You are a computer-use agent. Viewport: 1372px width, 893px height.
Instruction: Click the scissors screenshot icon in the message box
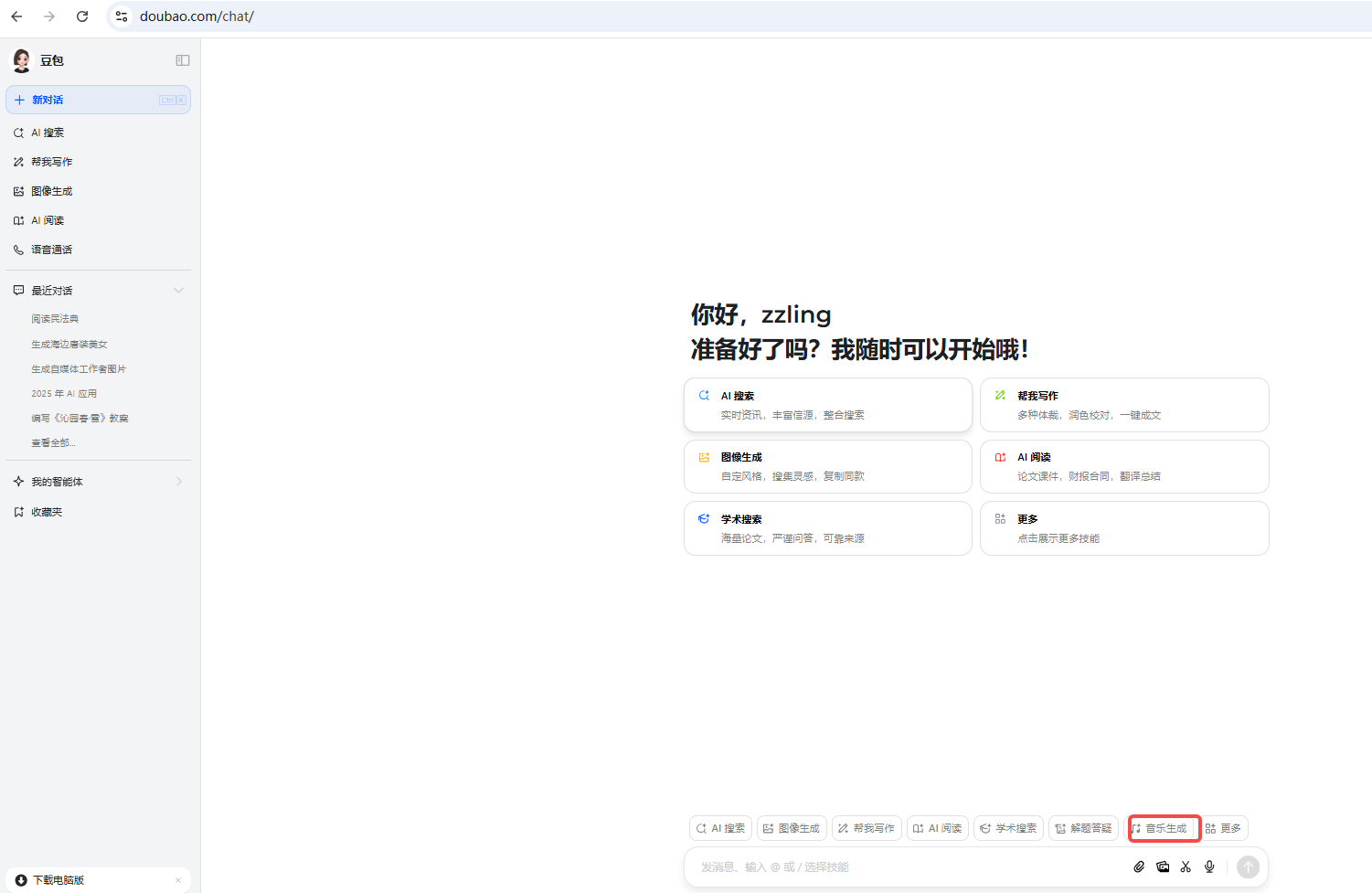tap(1186, 866)
